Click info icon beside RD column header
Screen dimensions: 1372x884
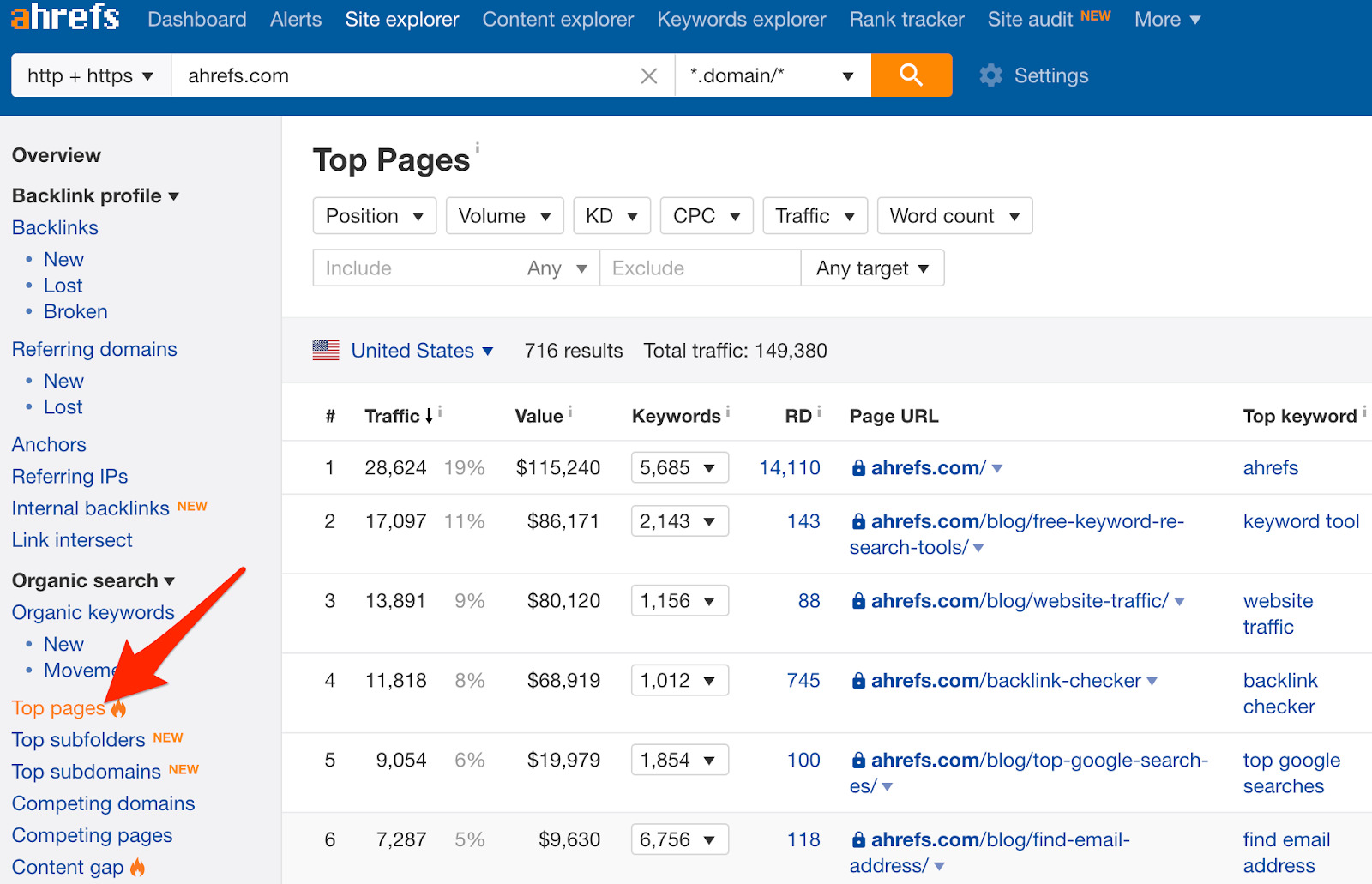pos(819,412)
